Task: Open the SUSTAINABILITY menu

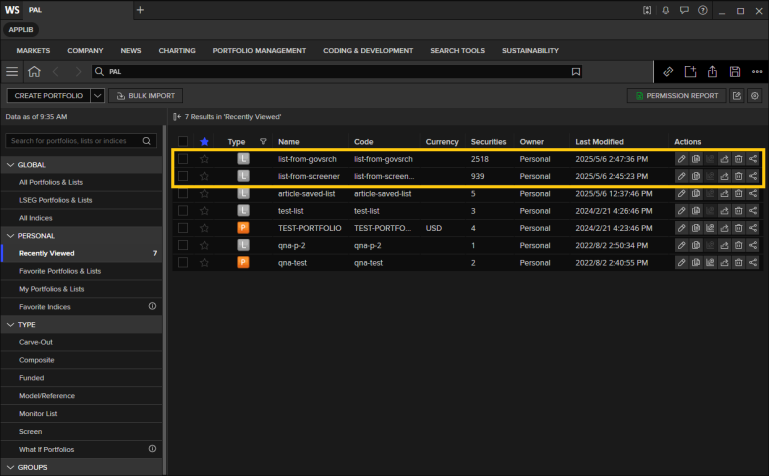Action: click(530, 50)
